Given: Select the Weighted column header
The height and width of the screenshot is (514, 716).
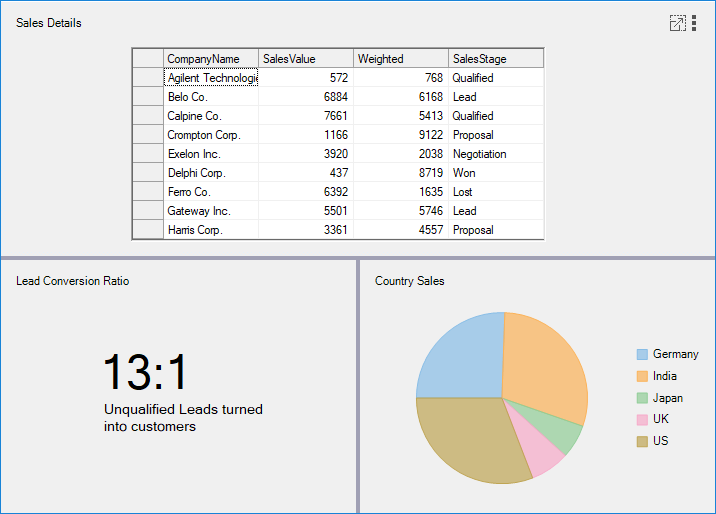Looking at the screenshot, I should pos(400,59).
